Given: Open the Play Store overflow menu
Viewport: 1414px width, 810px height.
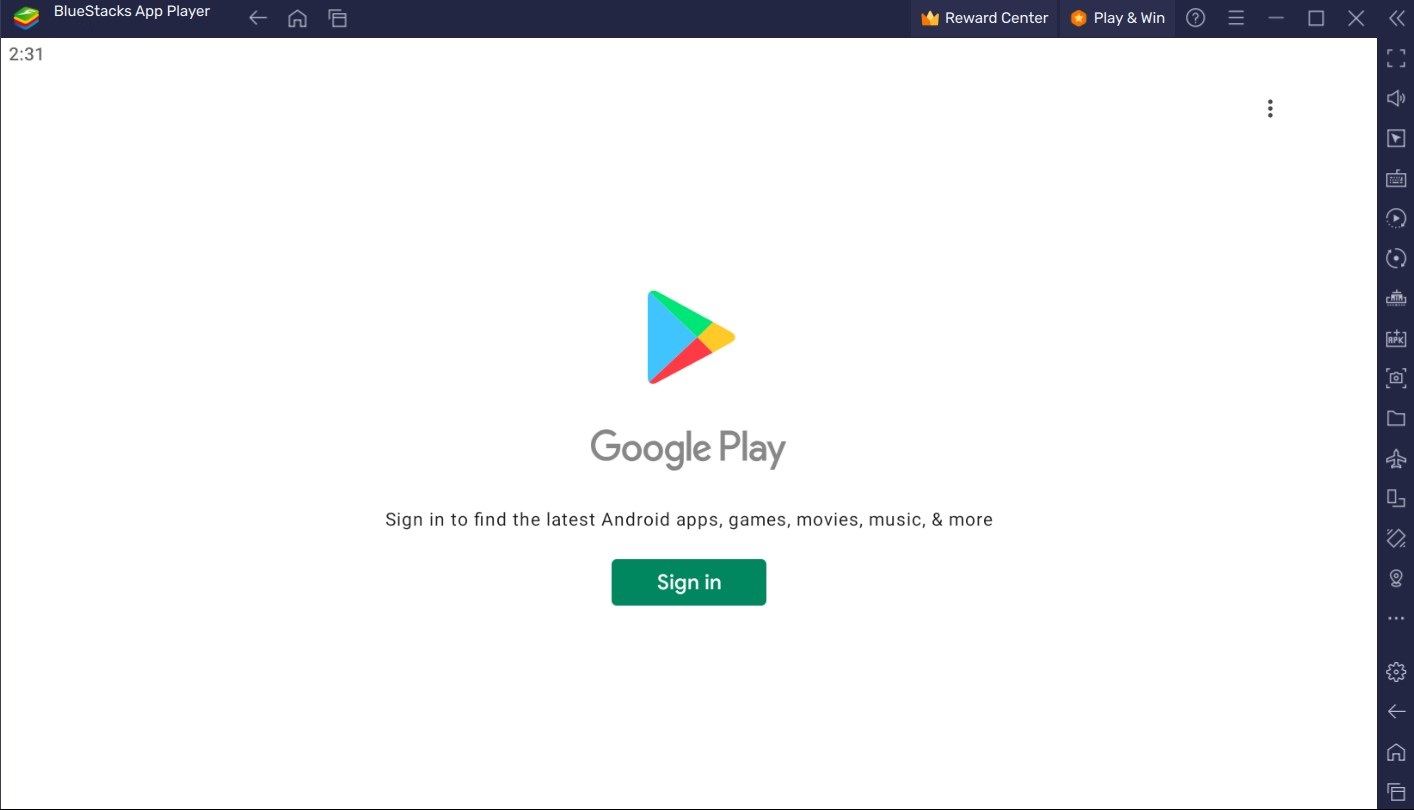Looking at the screenshot, I should (x=1270, y=108).
